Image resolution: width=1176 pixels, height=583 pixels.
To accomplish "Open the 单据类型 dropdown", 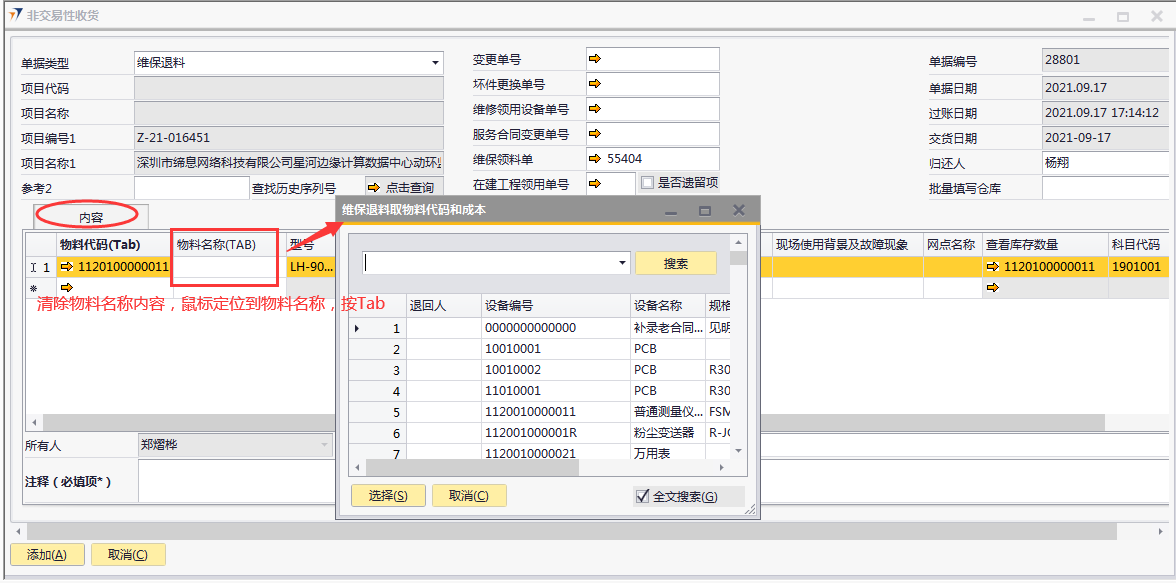I will point(435,63).
